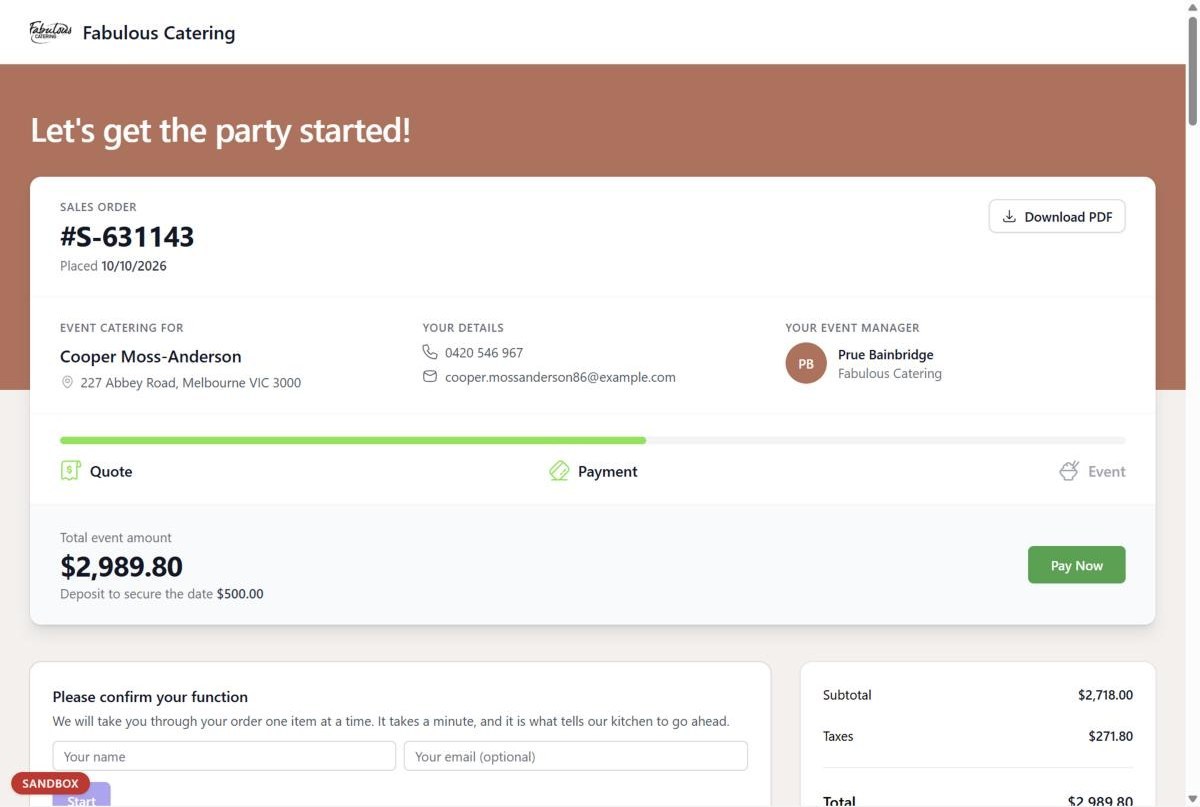The width and height of the screenshot is (1200, 807).
Task: Select the Payment step label
Action: click(608, 471)
